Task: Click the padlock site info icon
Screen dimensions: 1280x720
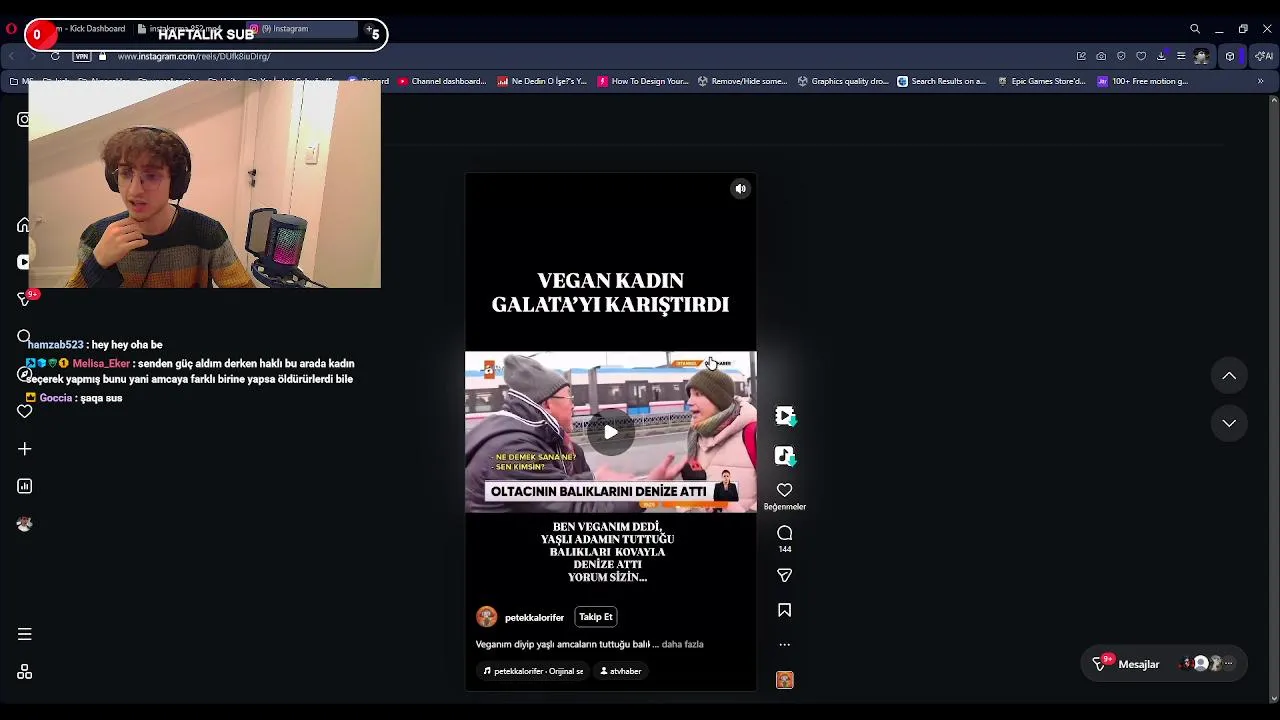Action: 102,56
